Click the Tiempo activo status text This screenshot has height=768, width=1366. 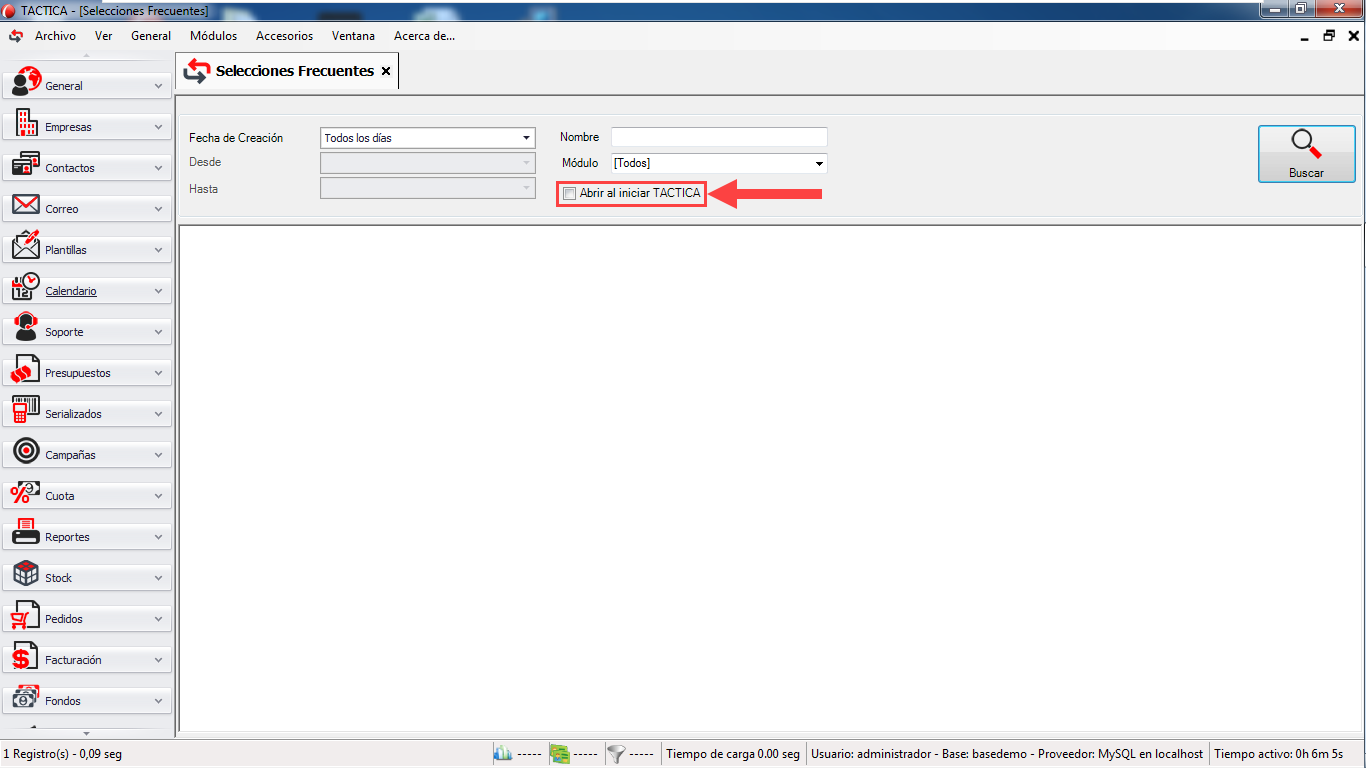click(x=1279, y=754)
